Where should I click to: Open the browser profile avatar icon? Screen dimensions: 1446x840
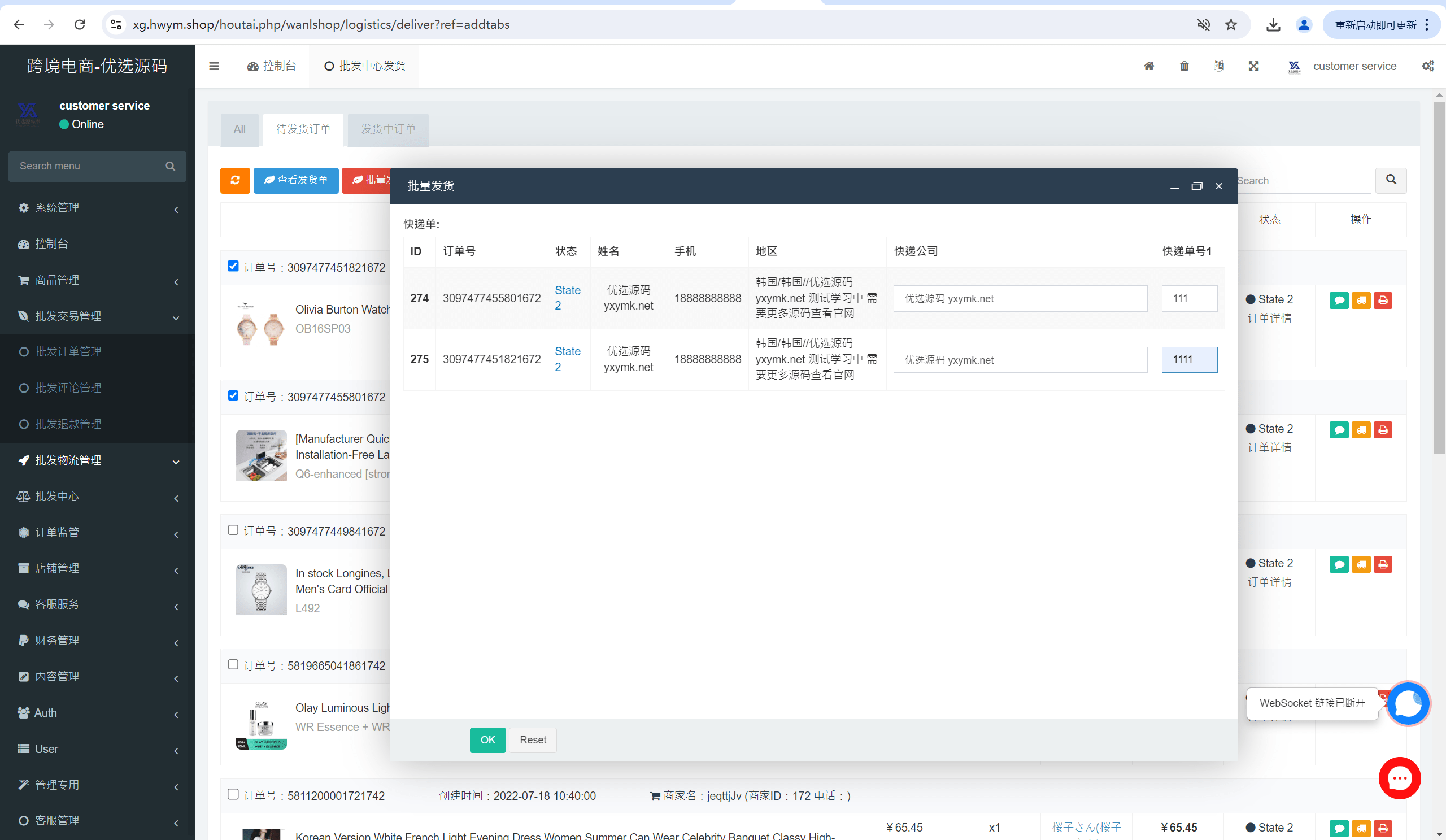(x=1304, y=25)
